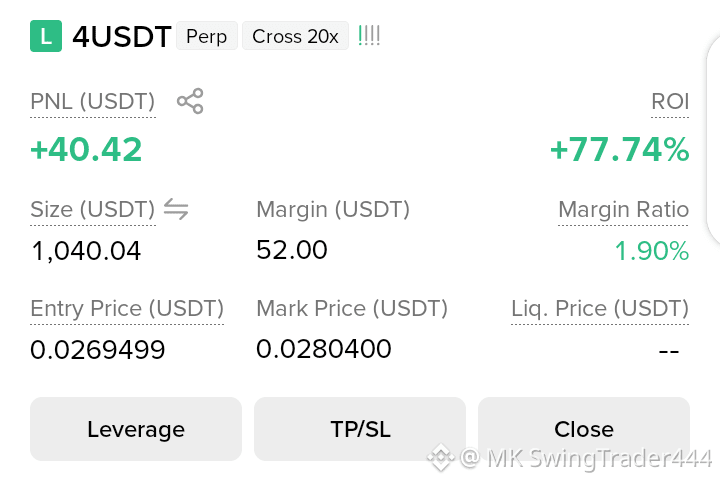Toggle the Size unit swap arrows
The width and height of the screenshot is (720, 483).
click(x=176, y=209)
